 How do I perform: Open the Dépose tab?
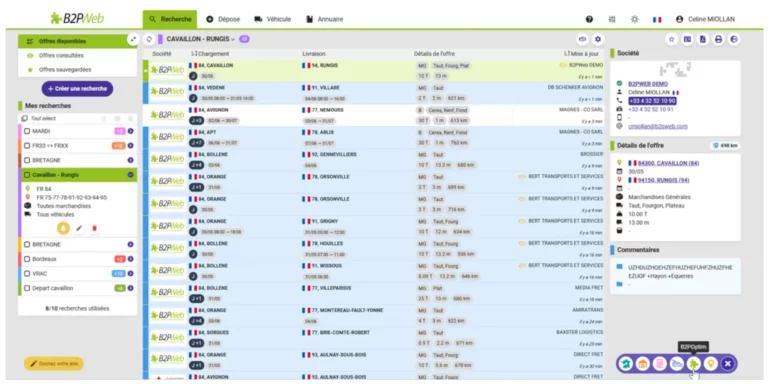point(223,20)
